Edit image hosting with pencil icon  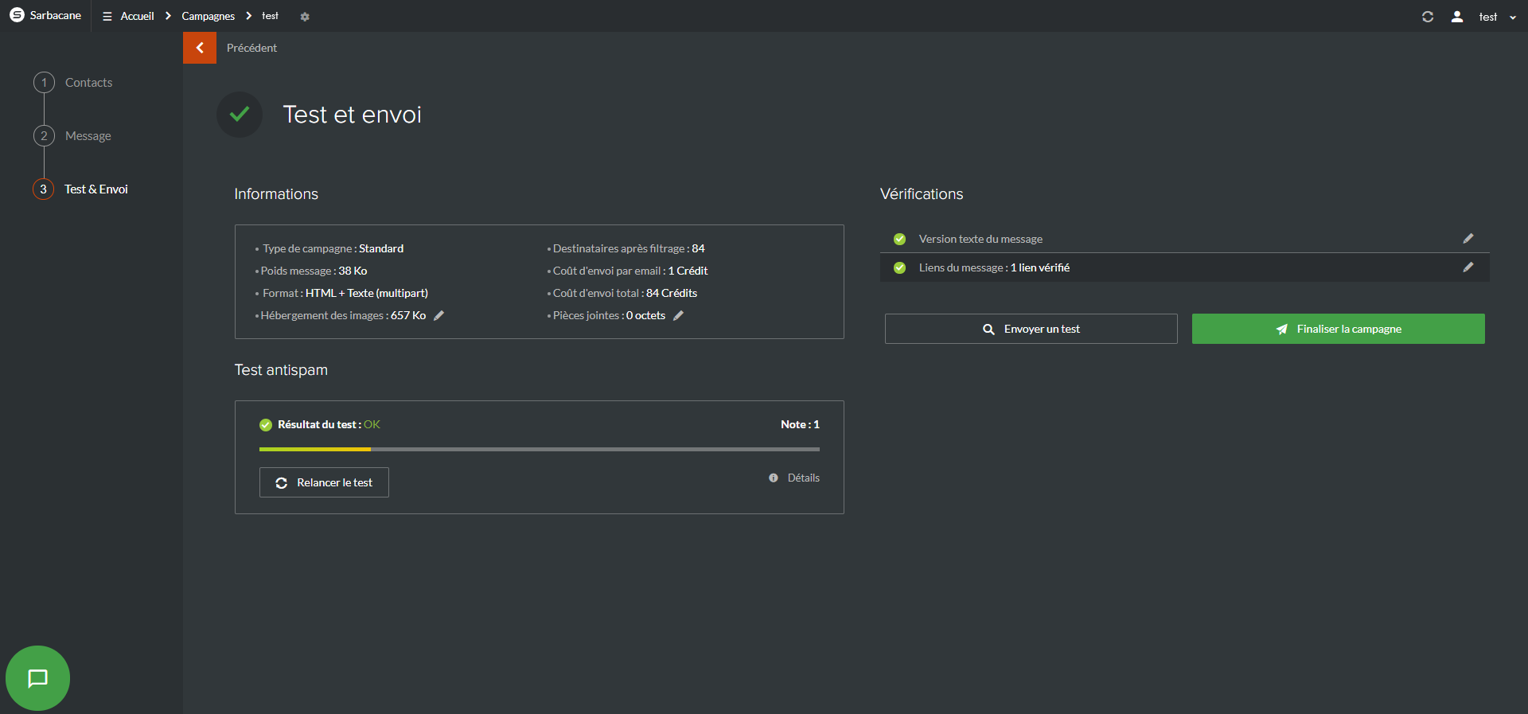point(439,316)
